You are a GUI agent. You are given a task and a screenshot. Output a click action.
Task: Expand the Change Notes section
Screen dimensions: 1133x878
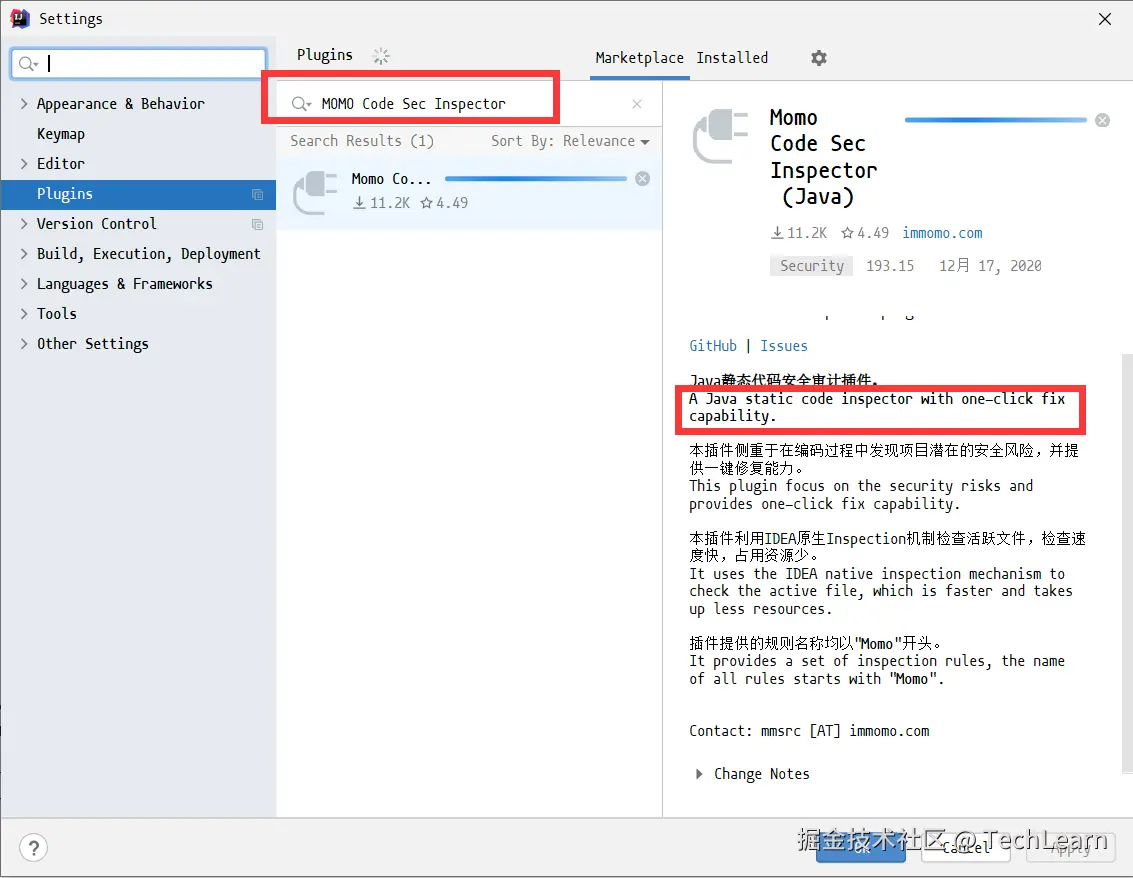pyautogui.click(x=699, y=774)
